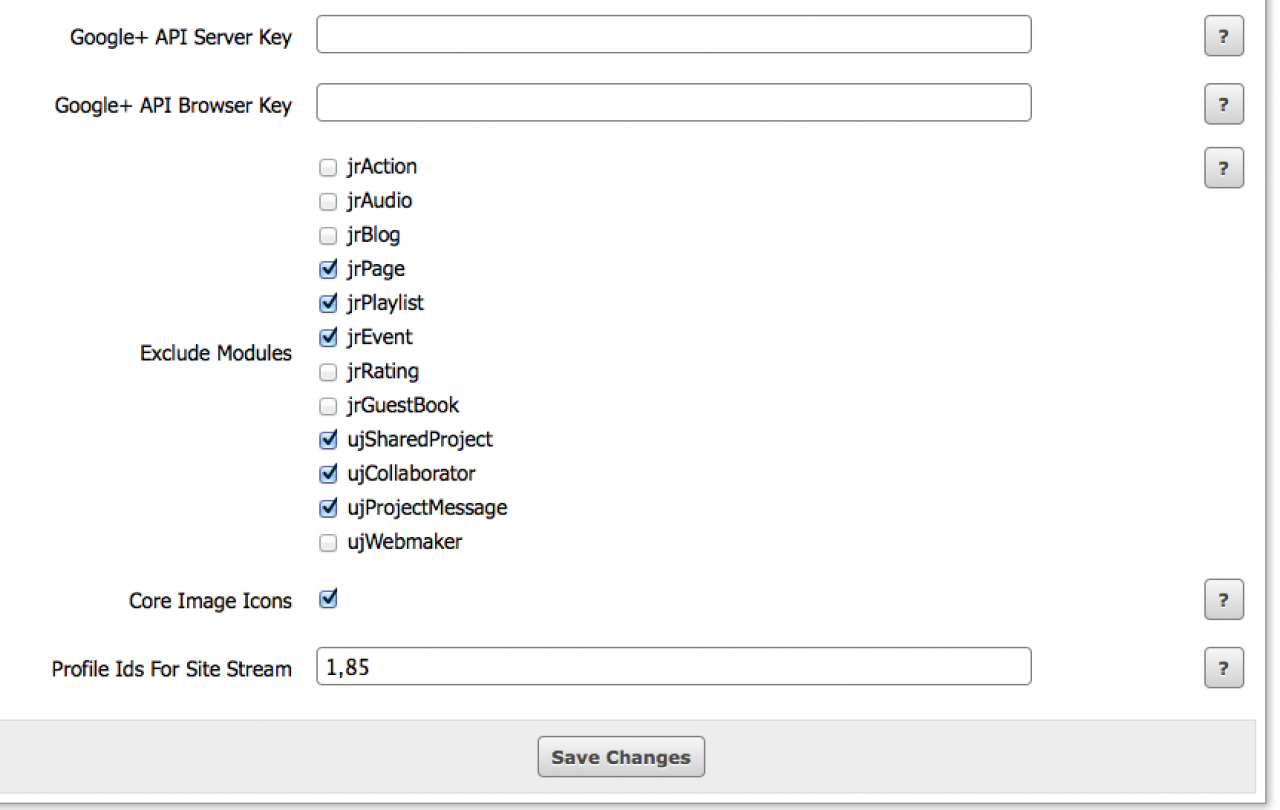Click help icon for Google+ API Browser Key
This screenshot has height=810, width=1280.
tap(1223, 104)
